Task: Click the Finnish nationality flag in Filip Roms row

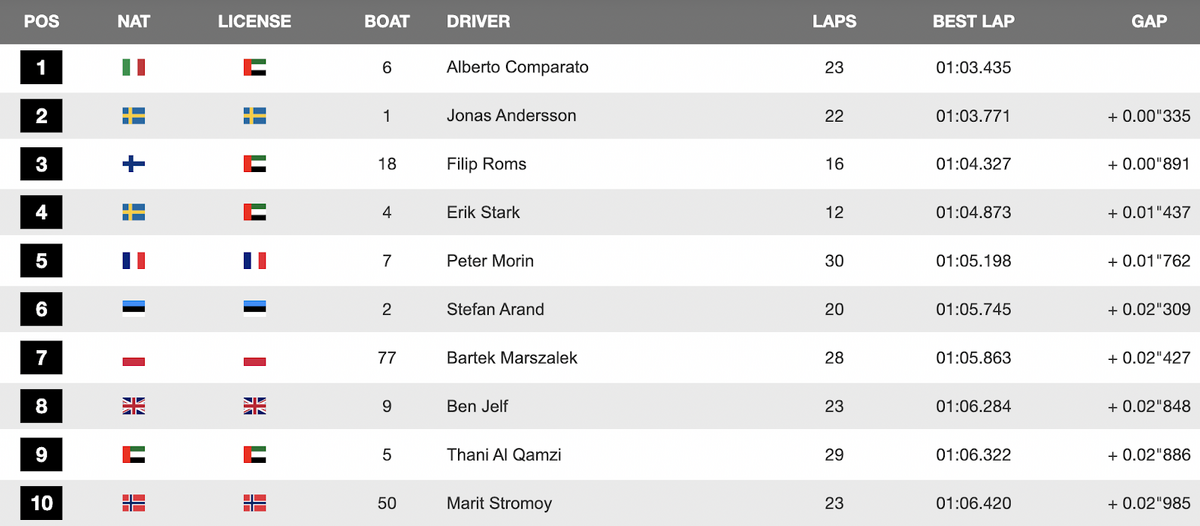Action: [x=134, y=164]
